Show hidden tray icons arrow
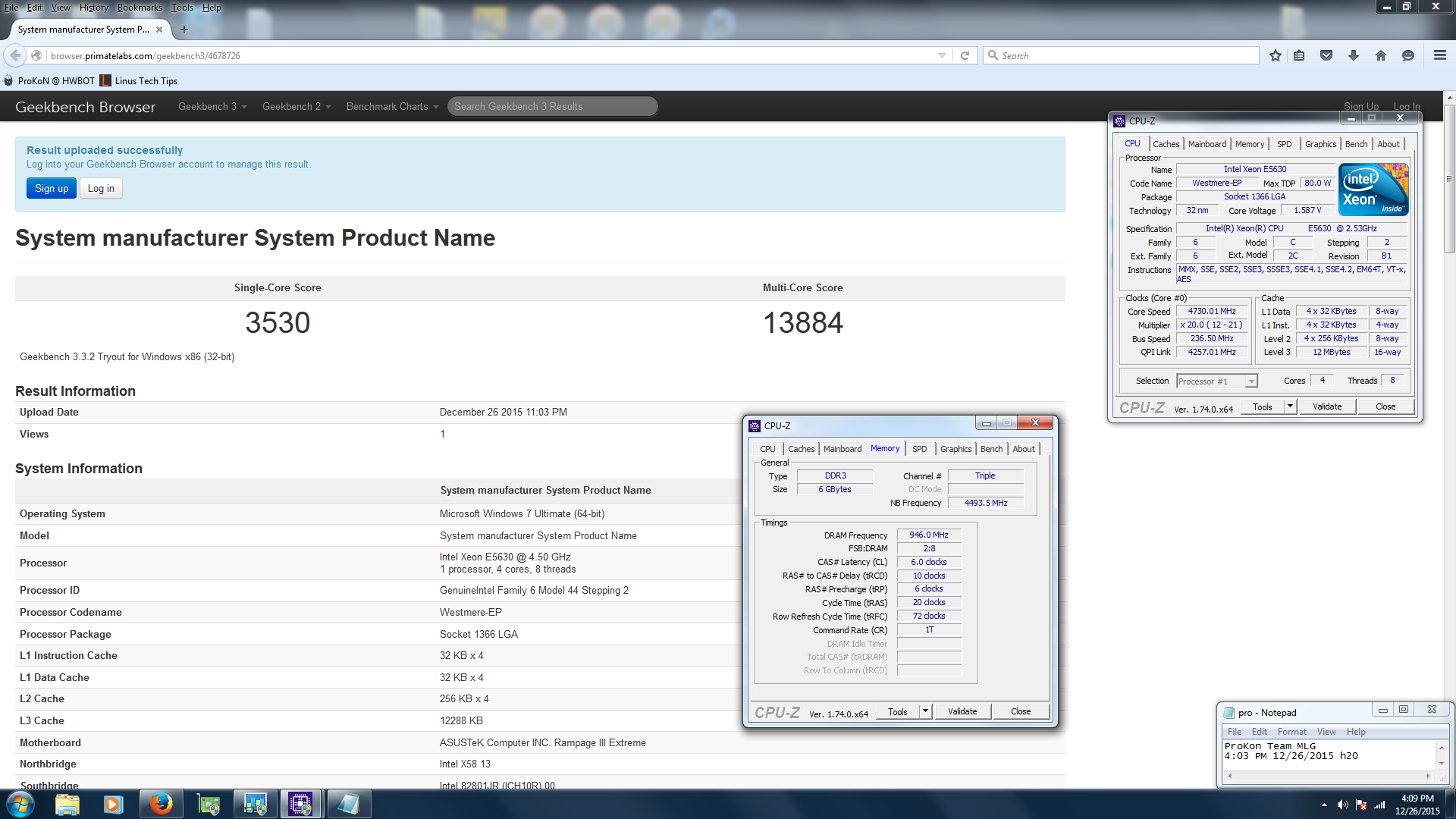Screen dimensions: 1456x819 [1324, 805]
